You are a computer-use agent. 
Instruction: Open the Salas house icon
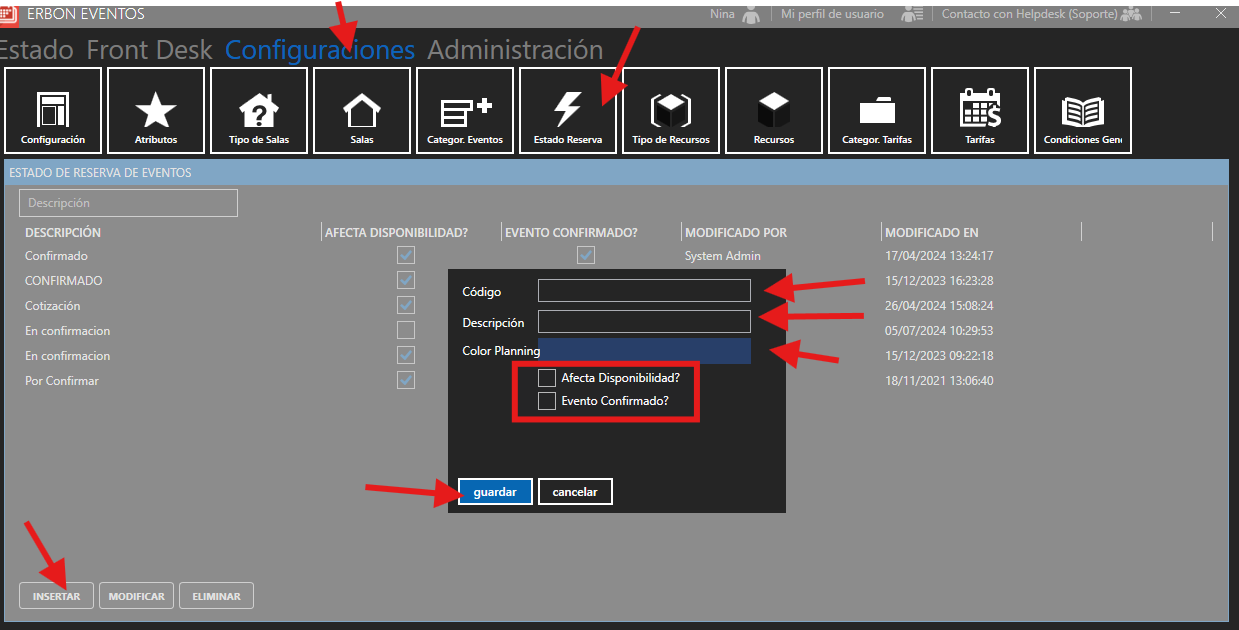(362, 109)
